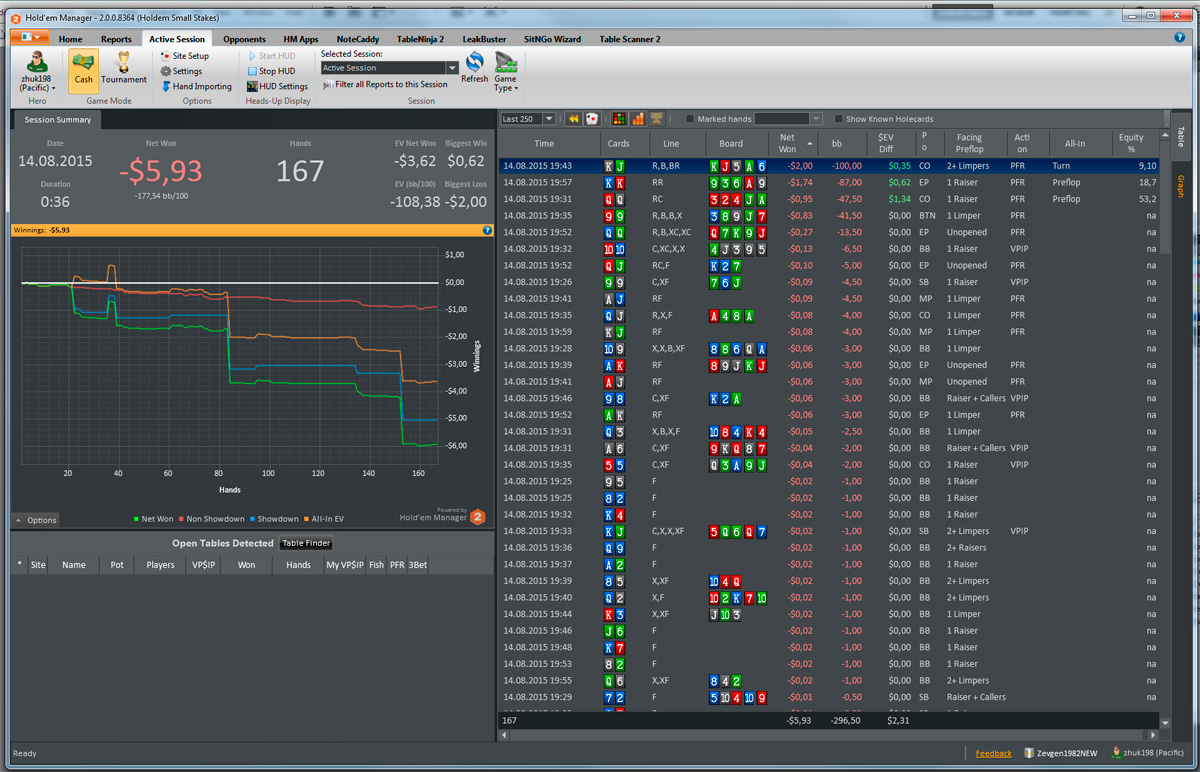The height and width of the screenshot is (772, 1200).
Task: Click the 3Bet column in Open Tables
Action: tap(416, 565)
